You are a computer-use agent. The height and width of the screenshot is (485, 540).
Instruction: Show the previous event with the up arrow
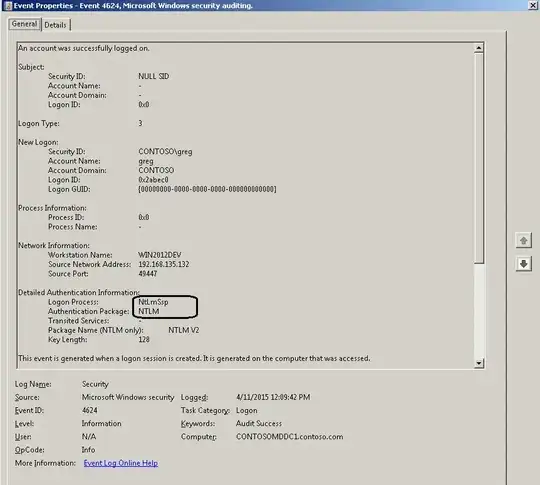pos(523,240)
